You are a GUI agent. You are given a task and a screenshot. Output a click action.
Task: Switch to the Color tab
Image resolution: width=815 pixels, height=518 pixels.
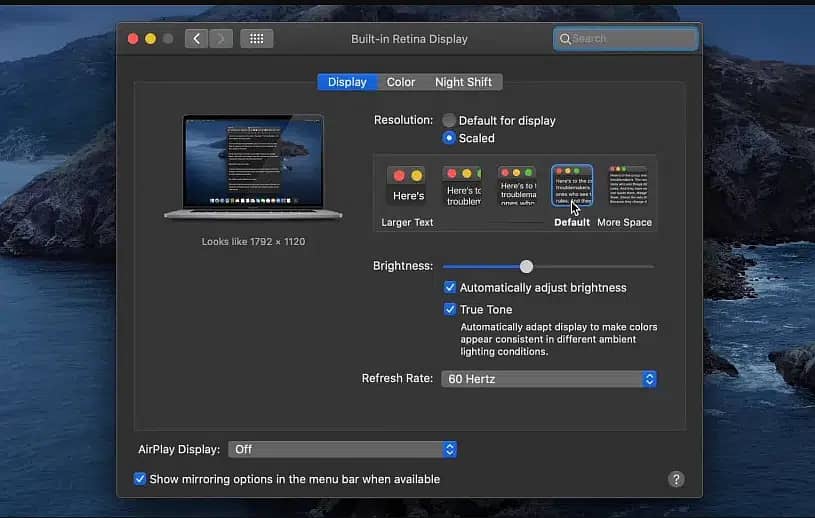[x=401, y=82]
